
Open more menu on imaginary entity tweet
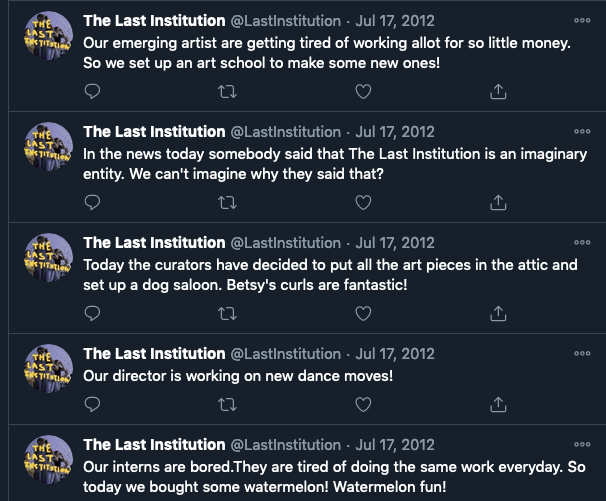pos(582,131)
